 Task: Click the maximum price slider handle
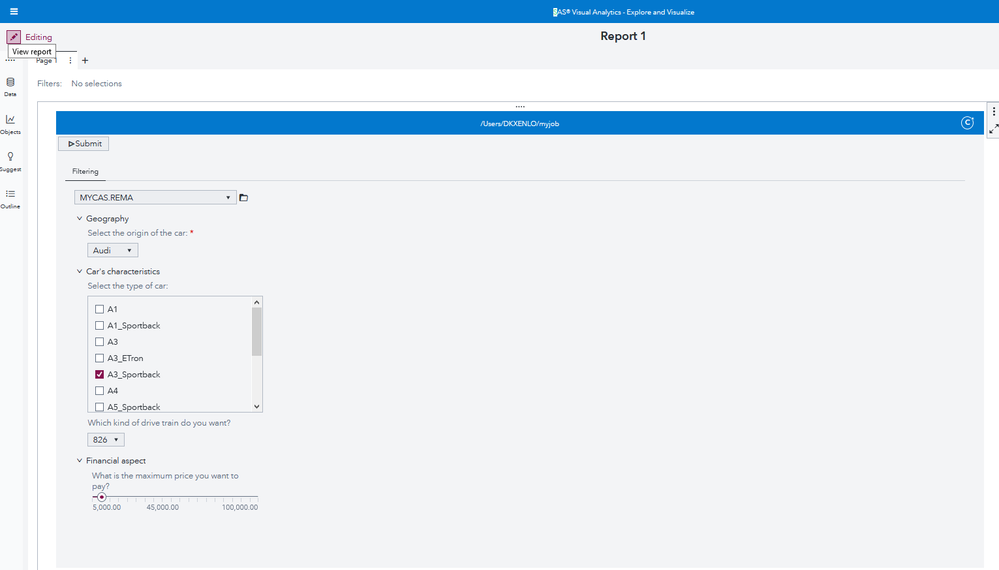(101, 497)
